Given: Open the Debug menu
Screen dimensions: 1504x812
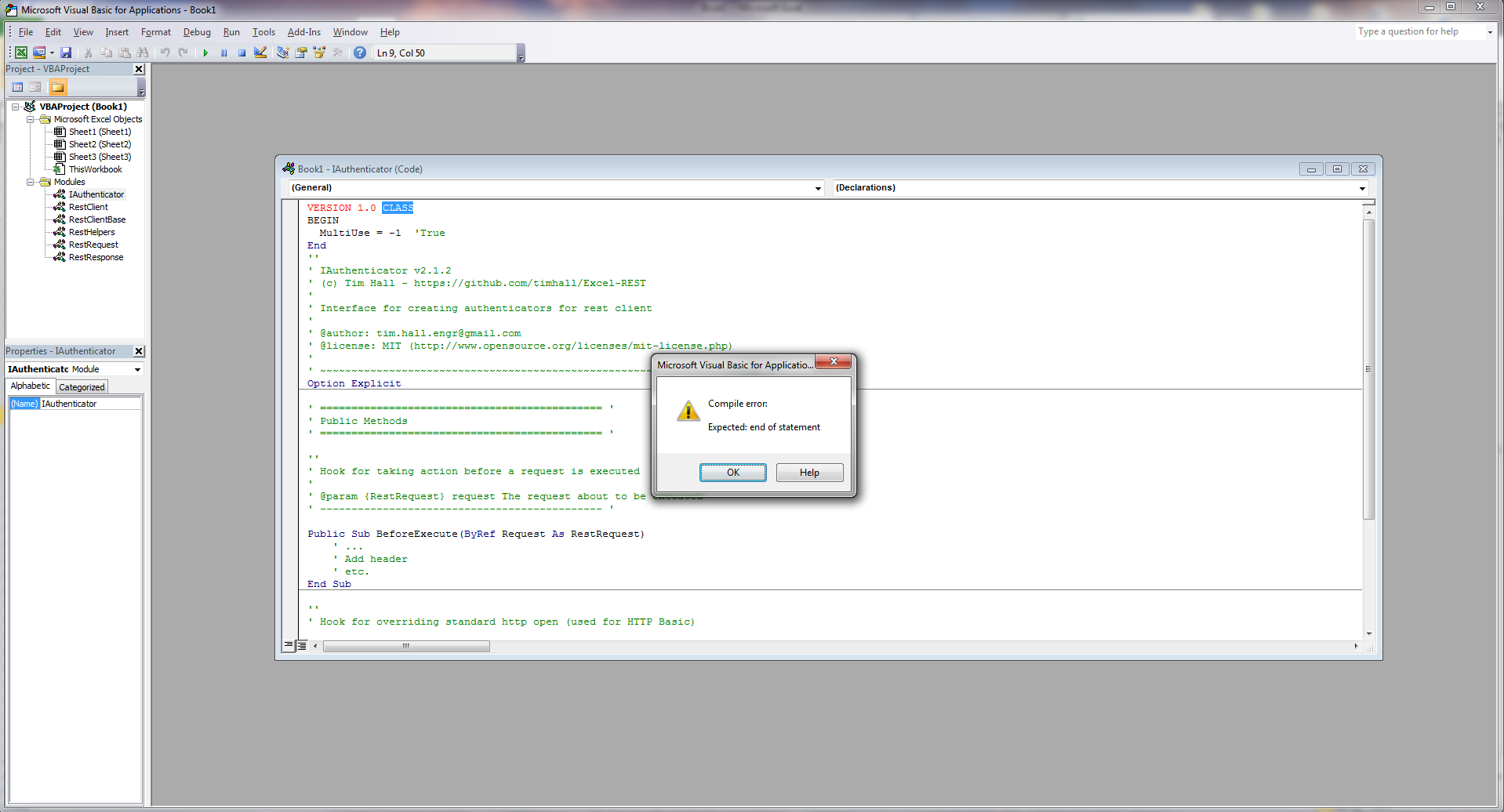Looking at the screenshot, I should (x=197, y=32).
